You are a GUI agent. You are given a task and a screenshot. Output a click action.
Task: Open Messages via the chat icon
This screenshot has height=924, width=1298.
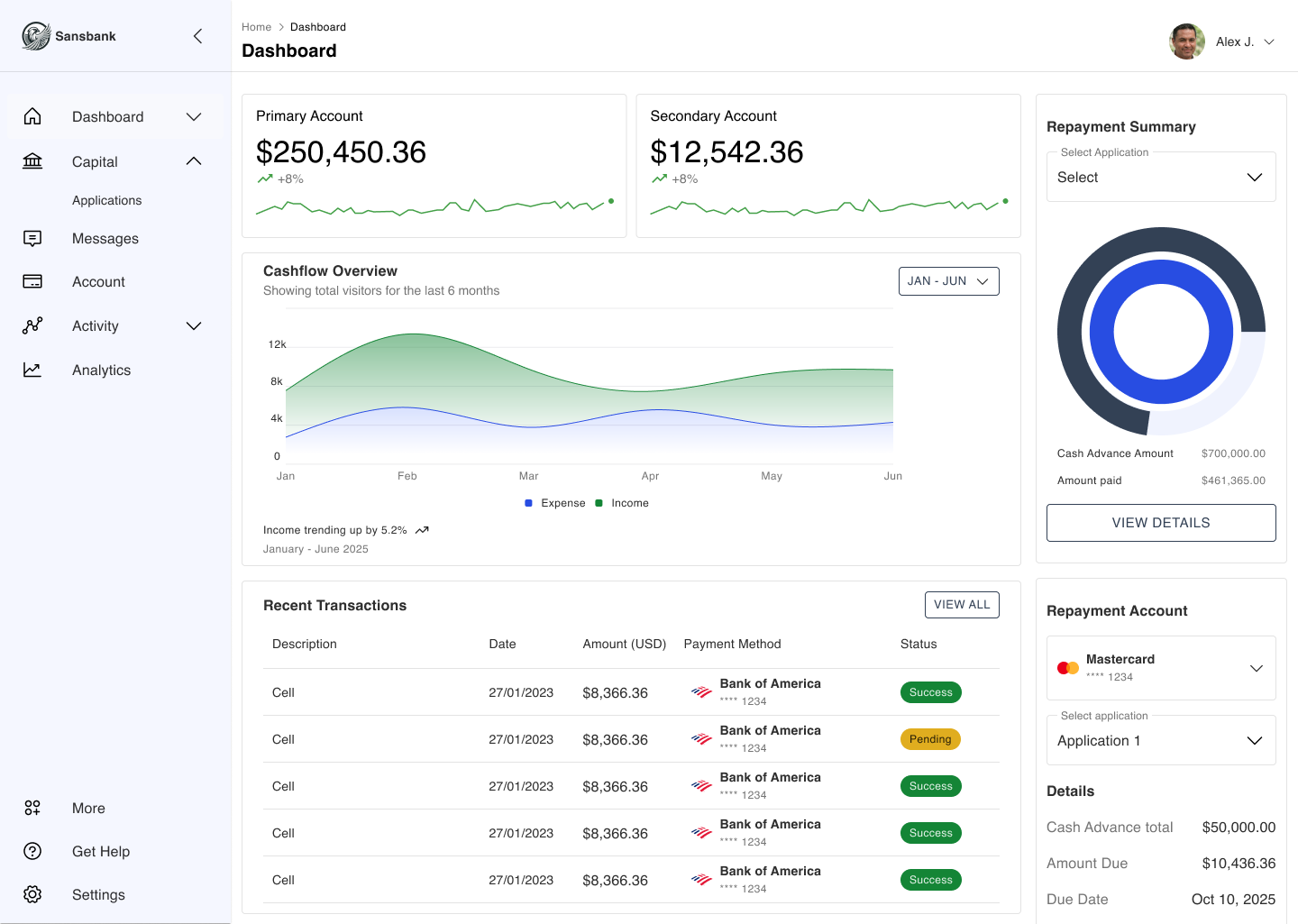(32, 238)
